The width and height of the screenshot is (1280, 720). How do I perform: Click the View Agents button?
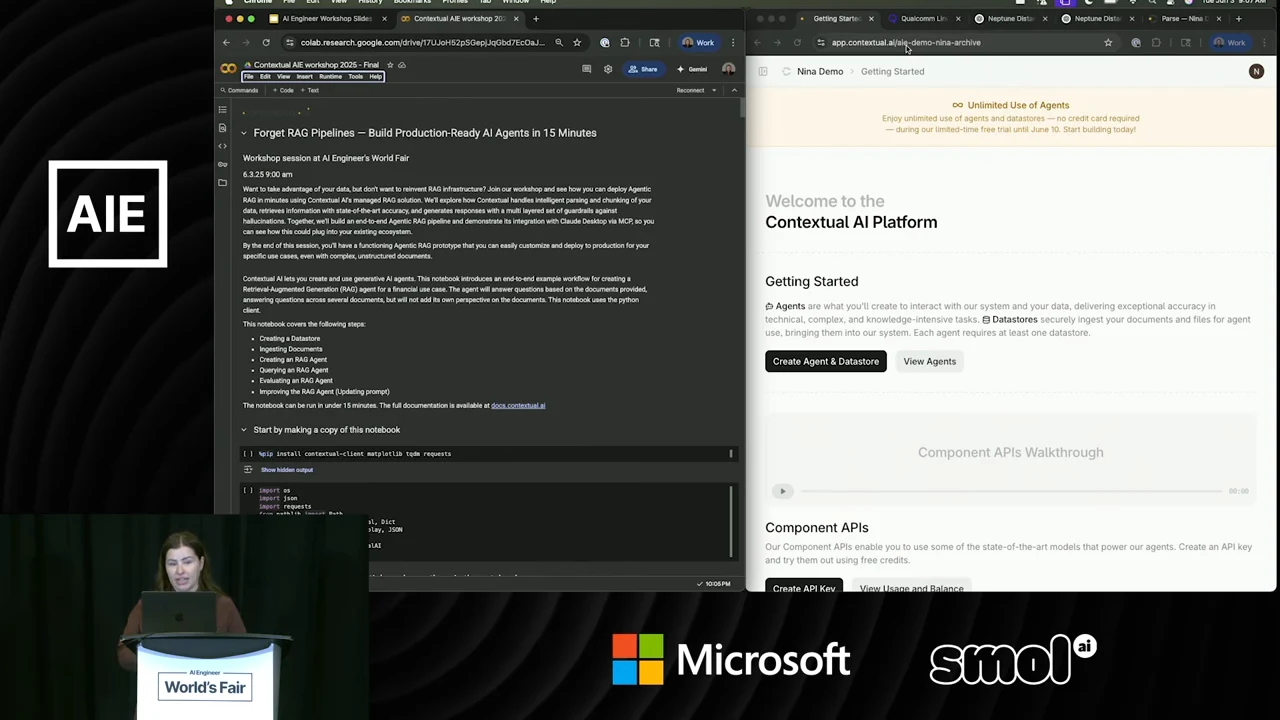(x=930, y=361)
